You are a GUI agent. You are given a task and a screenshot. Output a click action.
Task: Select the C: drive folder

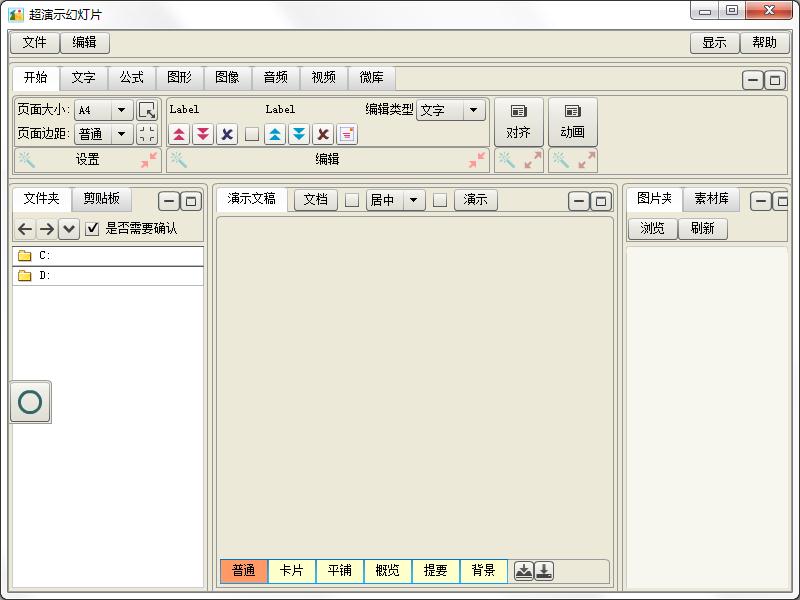[45, 256]
